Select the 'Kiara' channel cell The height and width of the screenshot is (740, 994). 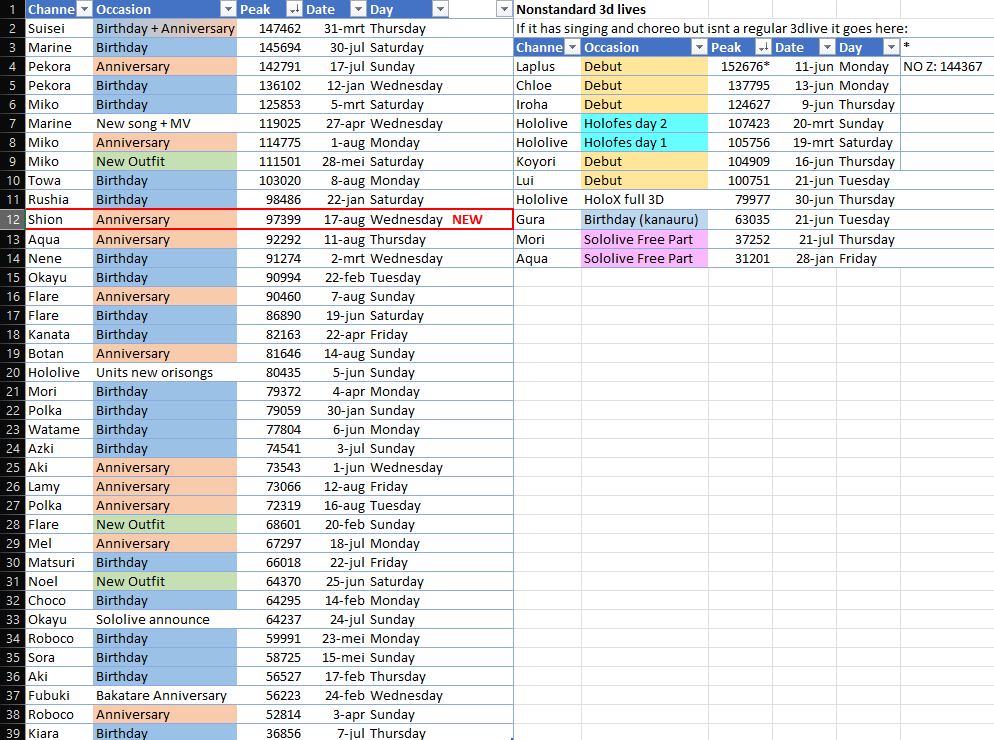[x=59, y=733]
